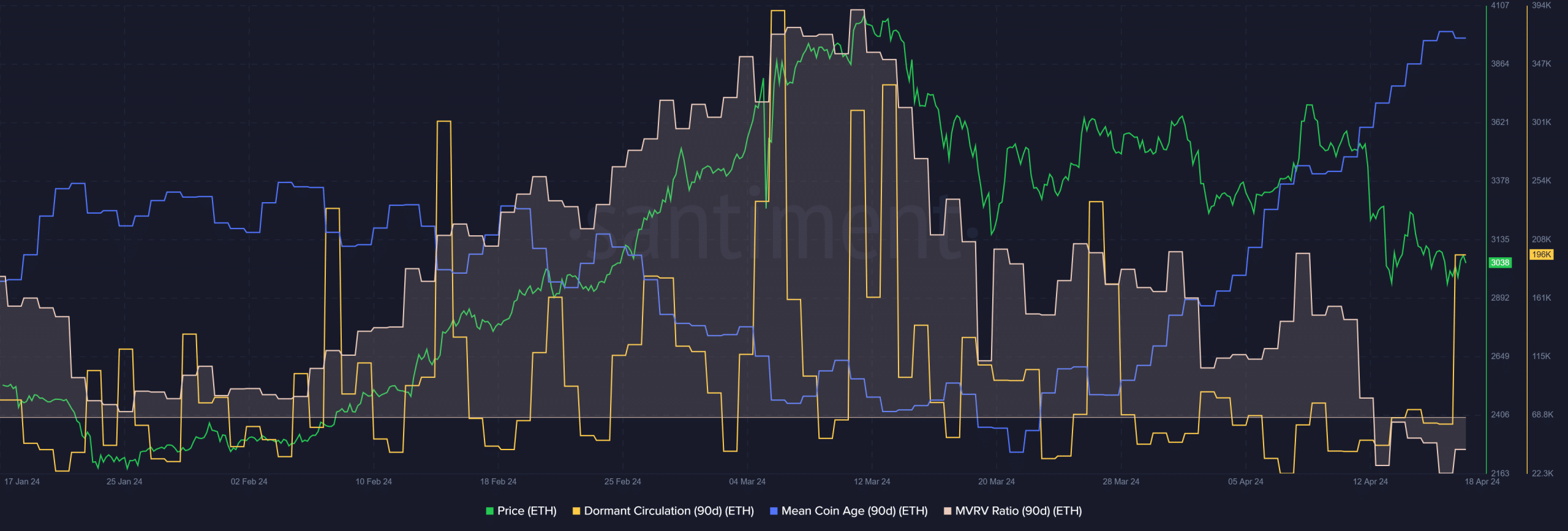This screenshot has height=531, width=1568.
Task: Click the green 3038 current price tag
Action: pos(1500,263)
